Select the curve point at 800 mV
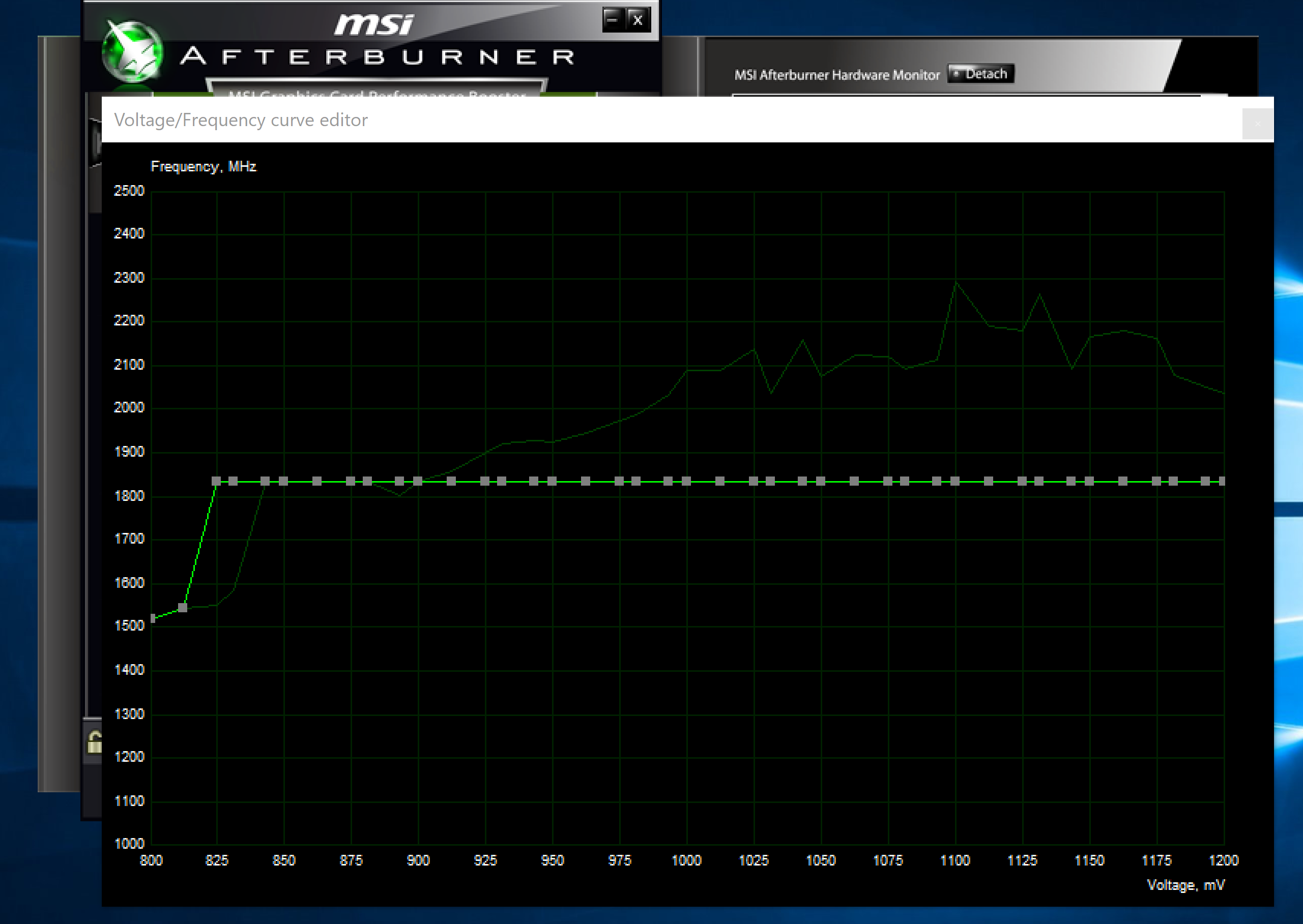1303x924 pixels. (x=153, y=618)
